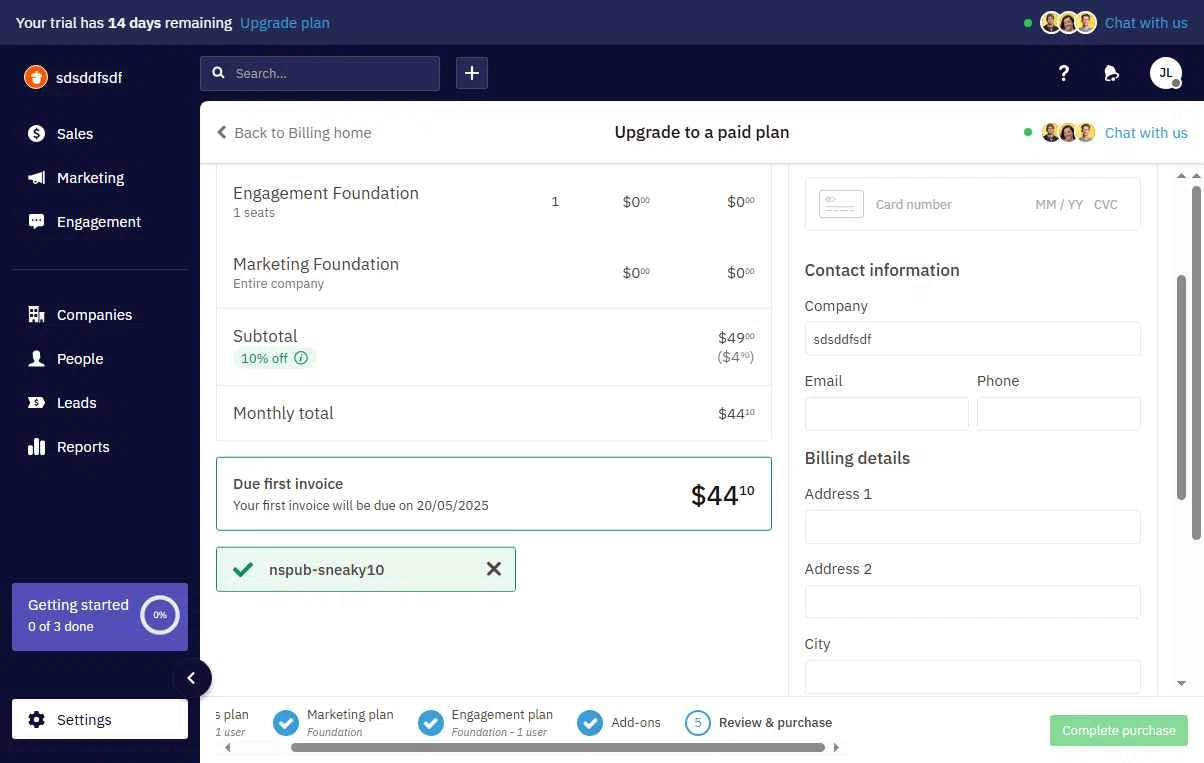This screenshot has height=763, width=1204.
Task: Click the Settings gear icon
Action: [37, 719]
